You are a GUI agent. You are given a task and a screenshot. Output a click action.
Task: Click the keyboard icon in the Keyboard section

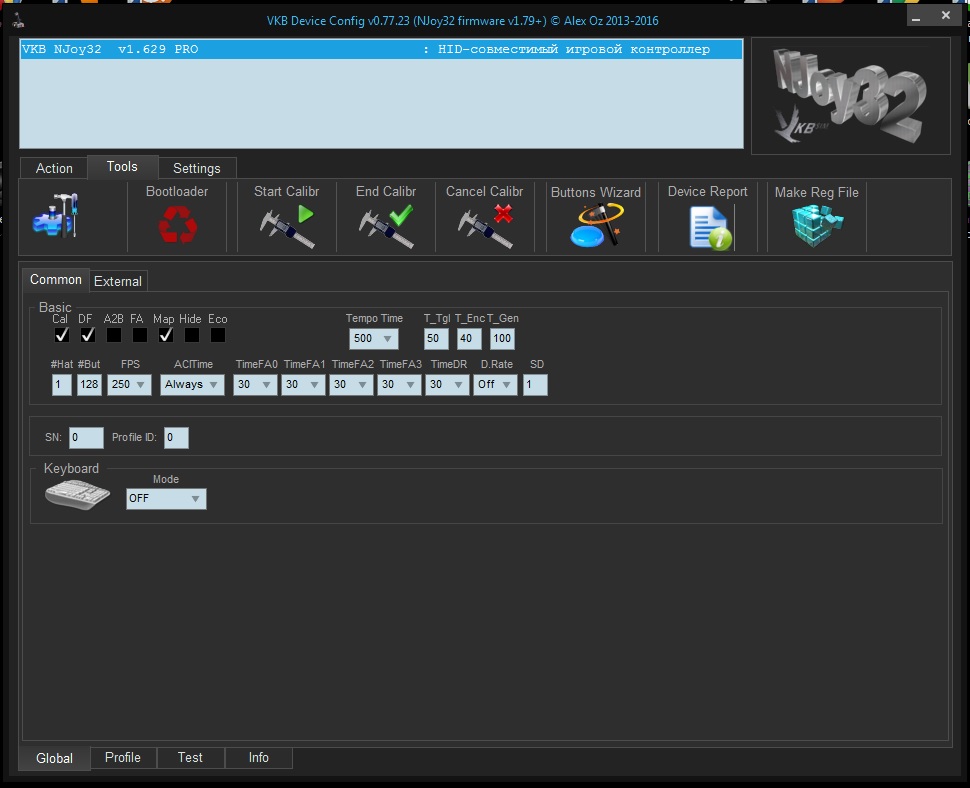[x=77, y=495]
